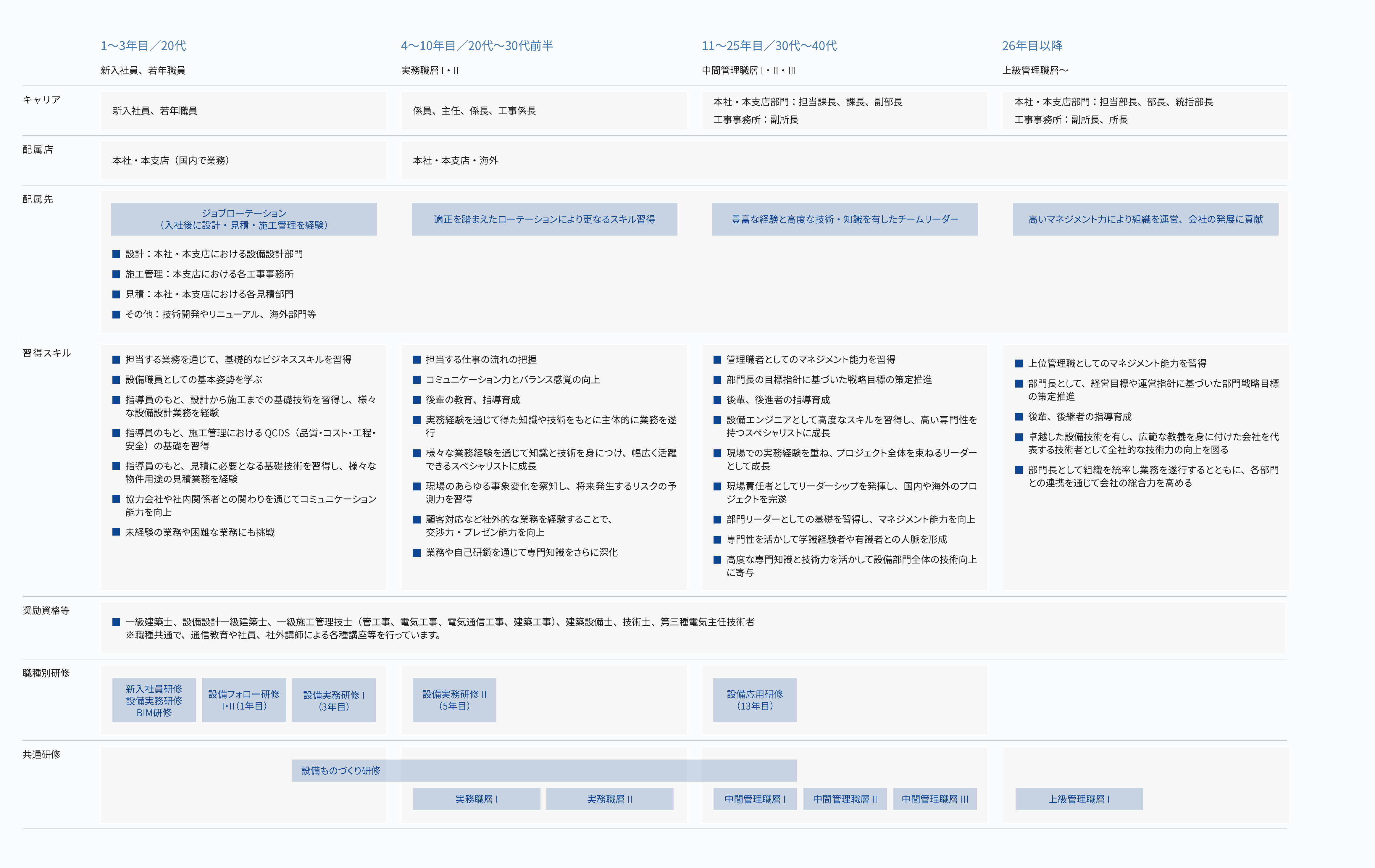Select 中間管理職層Ⅰ training box
Viewport: 1375px width, 868px height.
coord(755,799)
